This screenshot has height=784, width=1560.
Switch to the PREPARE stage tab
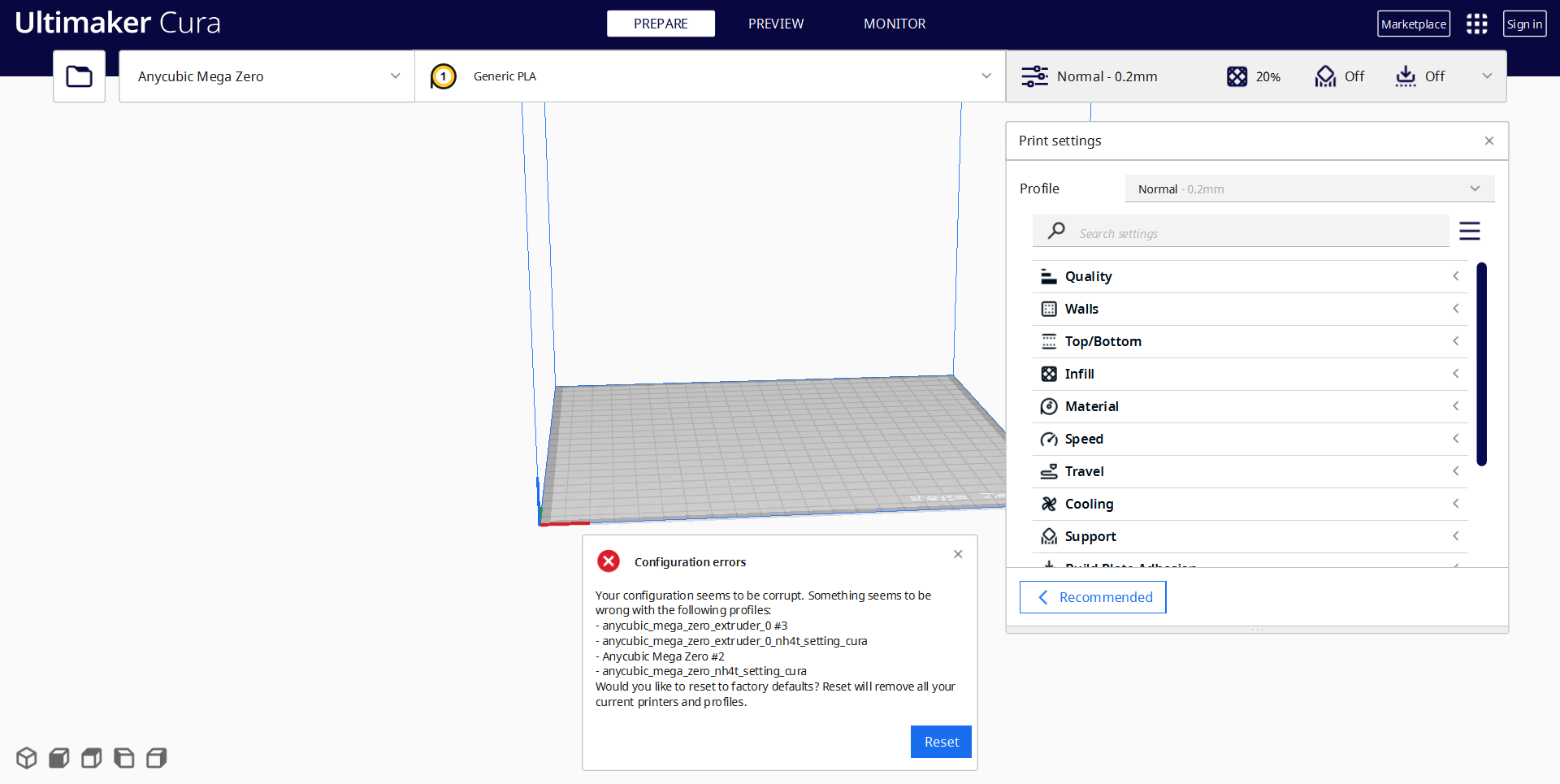[x=661, y=24]
